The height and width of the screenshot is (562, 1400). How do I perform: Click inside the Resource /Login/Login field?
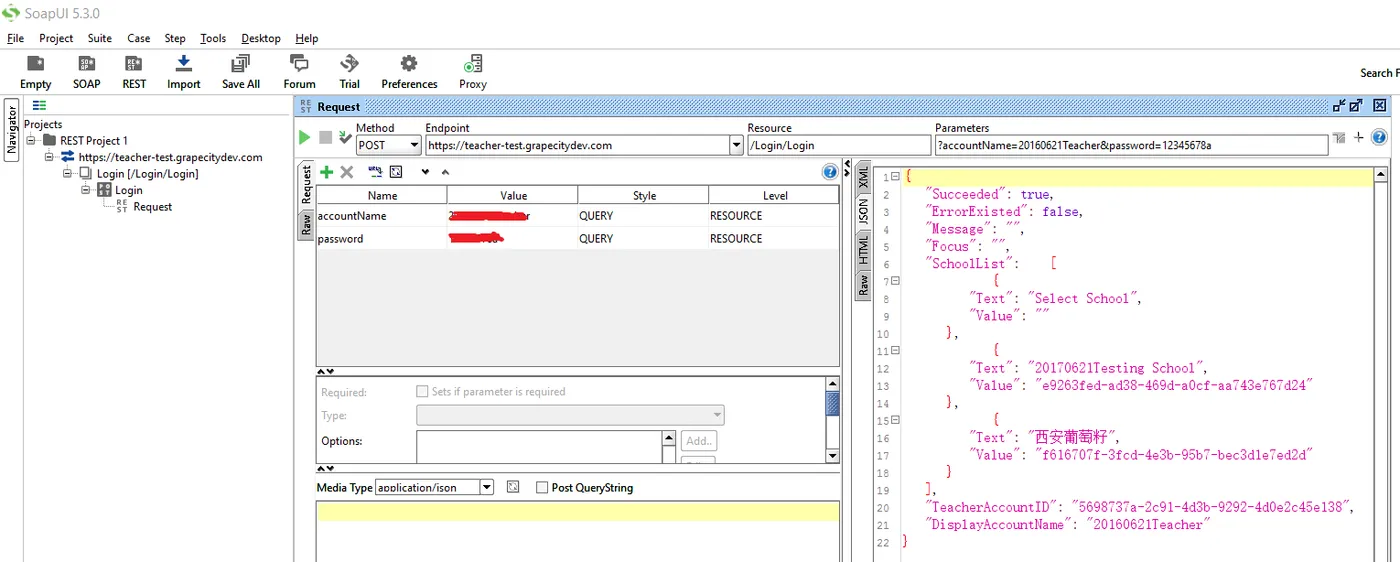(839, 145)
